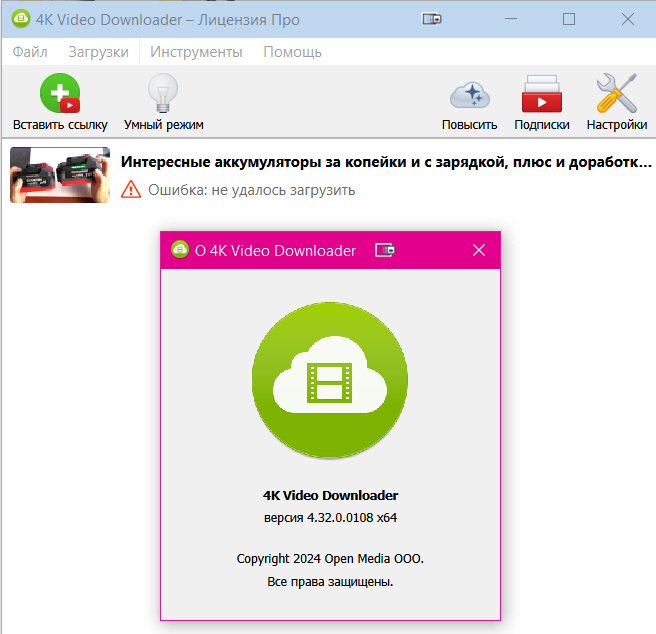This screenshot has width=656, height=634.
Task: Click app icon in main title bar
Action: point(20,20)
